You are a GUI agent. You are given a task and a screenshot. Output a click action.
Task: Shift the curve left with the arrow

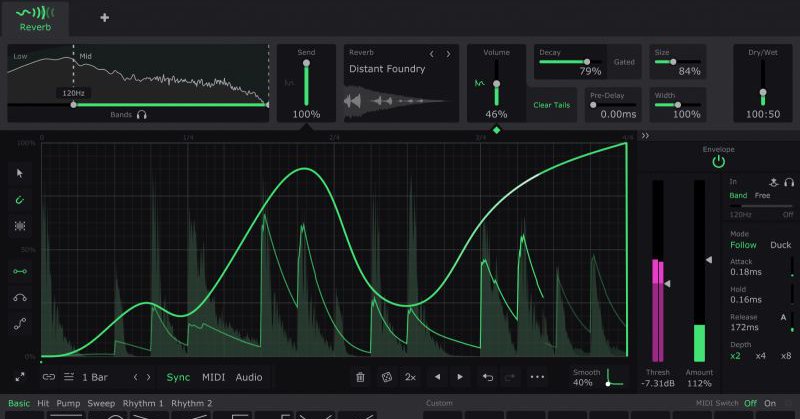click(x=437, y=377)
